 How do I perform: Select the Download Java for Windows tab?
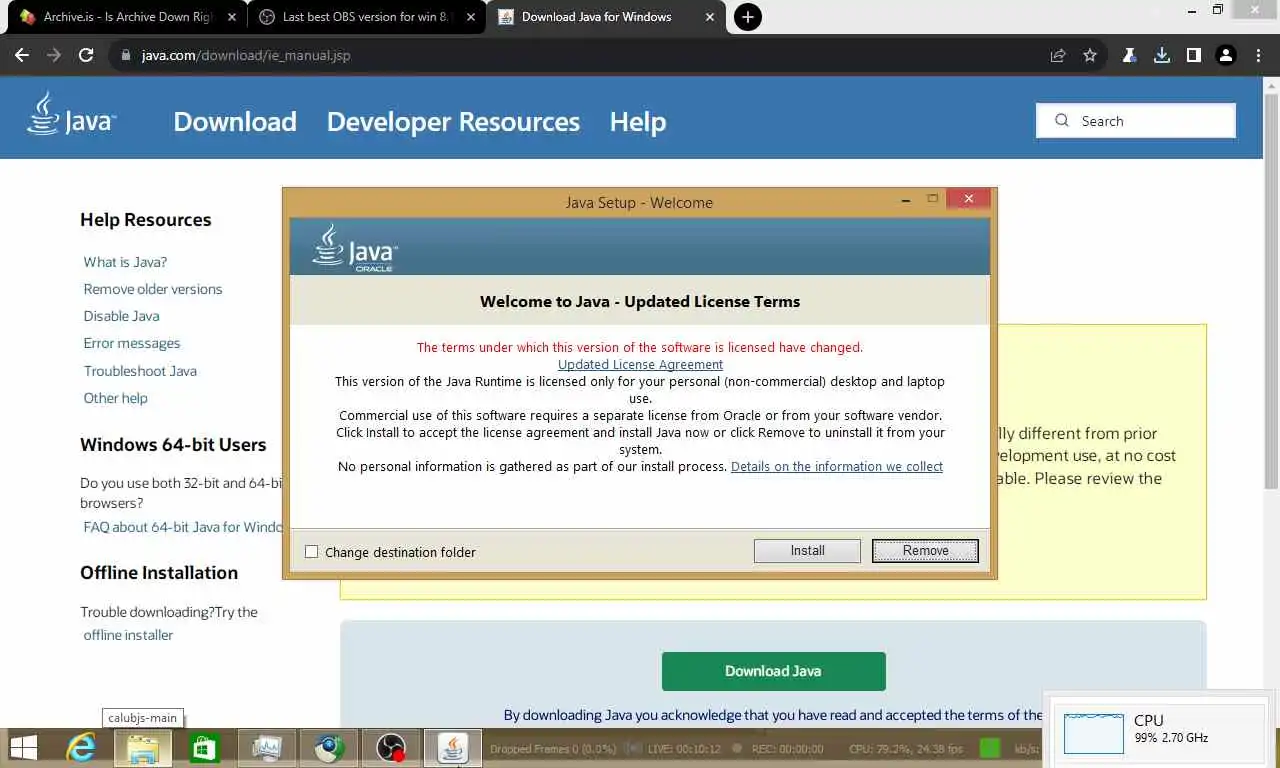(605, 17)
